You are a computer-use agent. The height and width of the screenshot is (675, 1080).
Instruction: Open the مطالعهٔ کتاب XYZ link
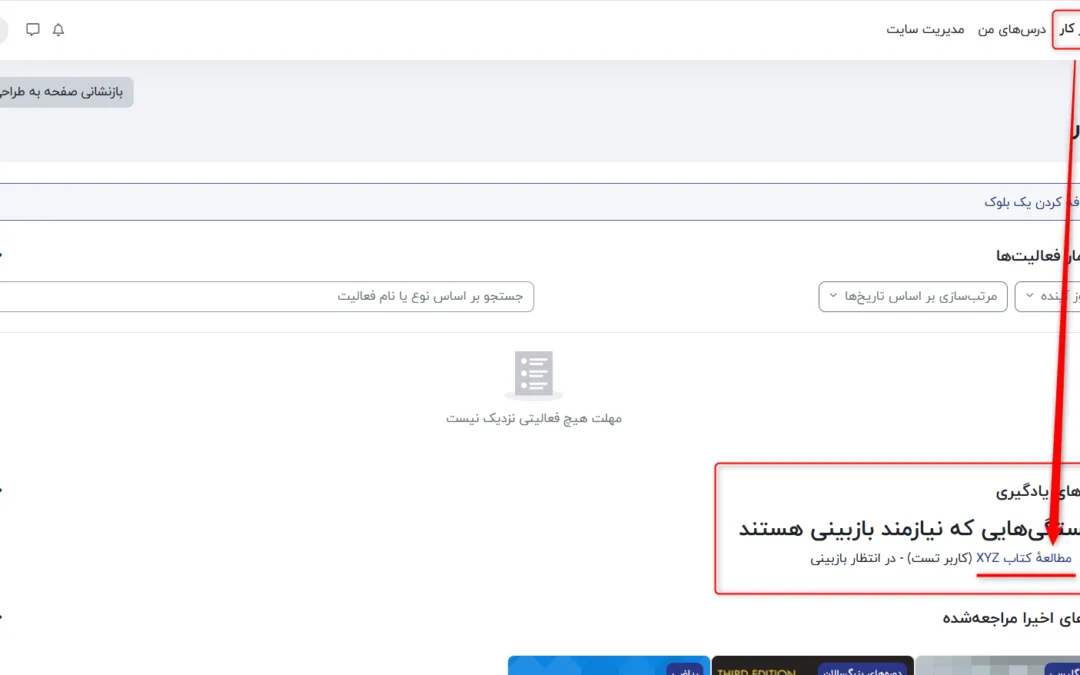(1023, 558)
